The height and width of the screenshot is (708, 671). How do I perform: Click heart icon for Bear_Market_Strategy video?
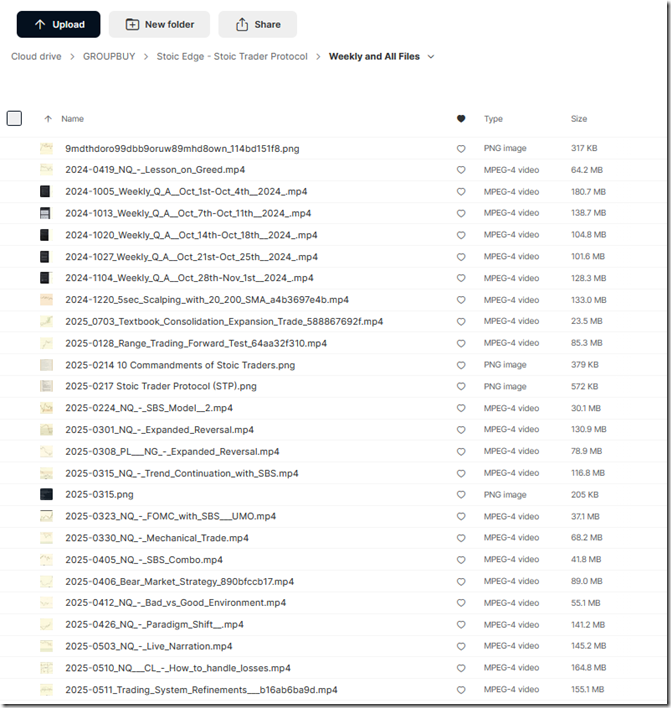pyautogui.click(x=461, y=581)
